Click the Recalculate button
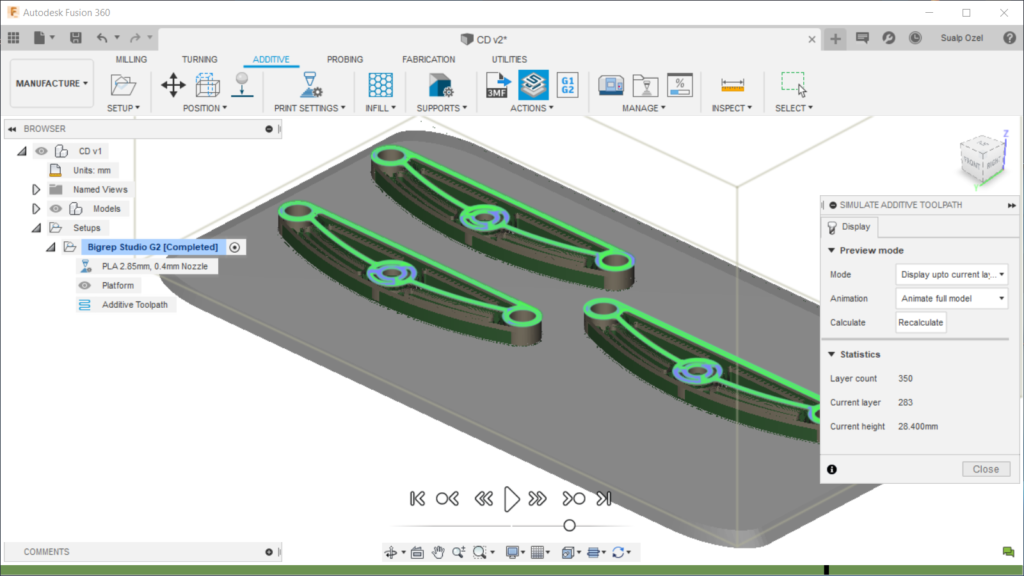Viewport: 1024px width, 576px height. (923, 322)
